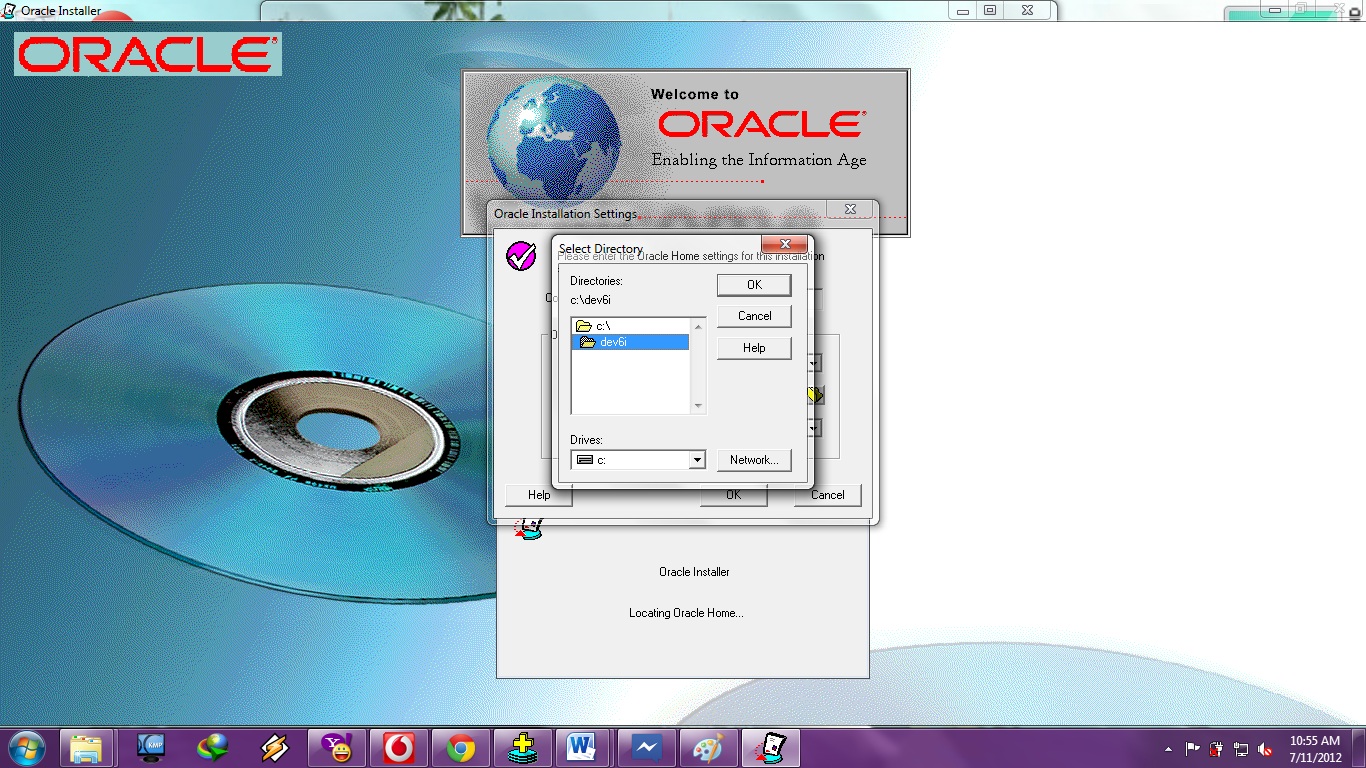Viewport: 1366px width, 768px height.
Task: Open Microsoft Word from the taskbar
Action: coord(581,748)
